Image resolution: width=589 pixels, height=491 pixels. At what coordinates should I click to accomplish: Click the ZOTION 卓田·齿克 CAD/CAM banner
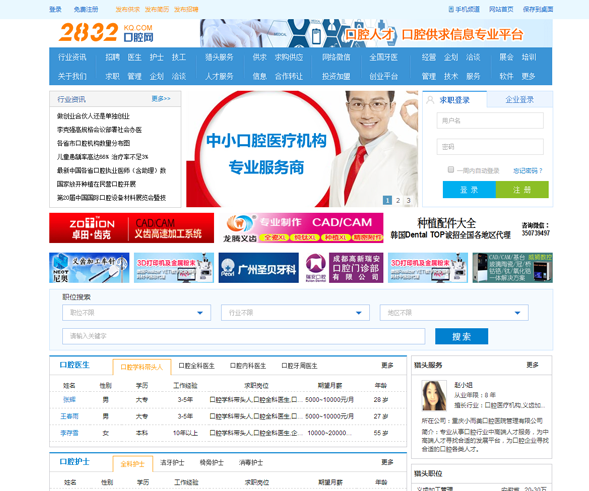(131, 228)
